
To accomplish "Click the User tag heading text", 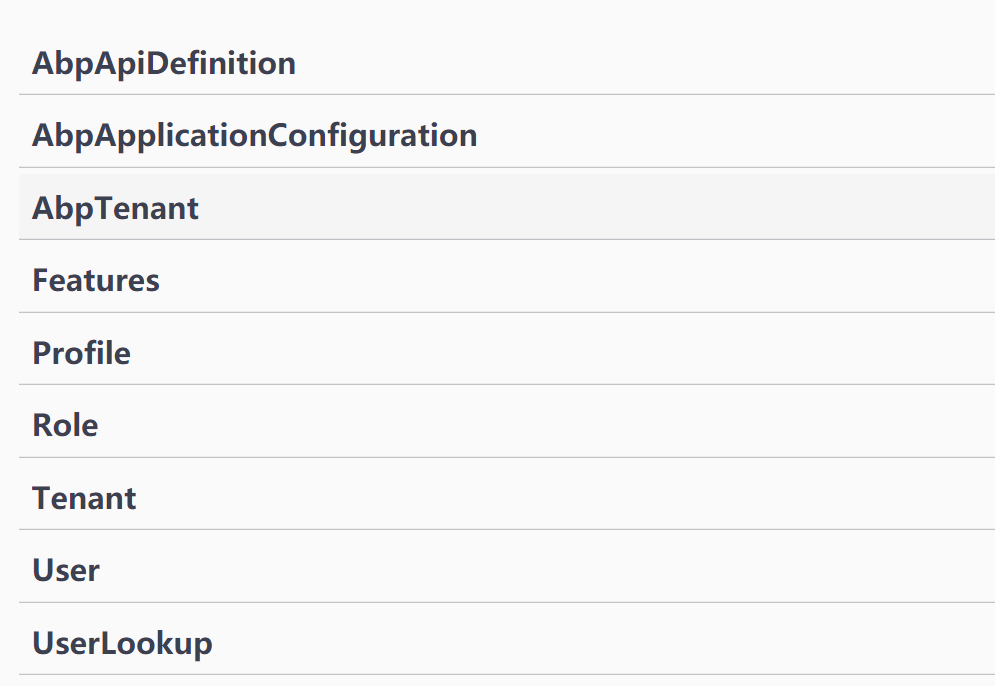I will (66, 571).
